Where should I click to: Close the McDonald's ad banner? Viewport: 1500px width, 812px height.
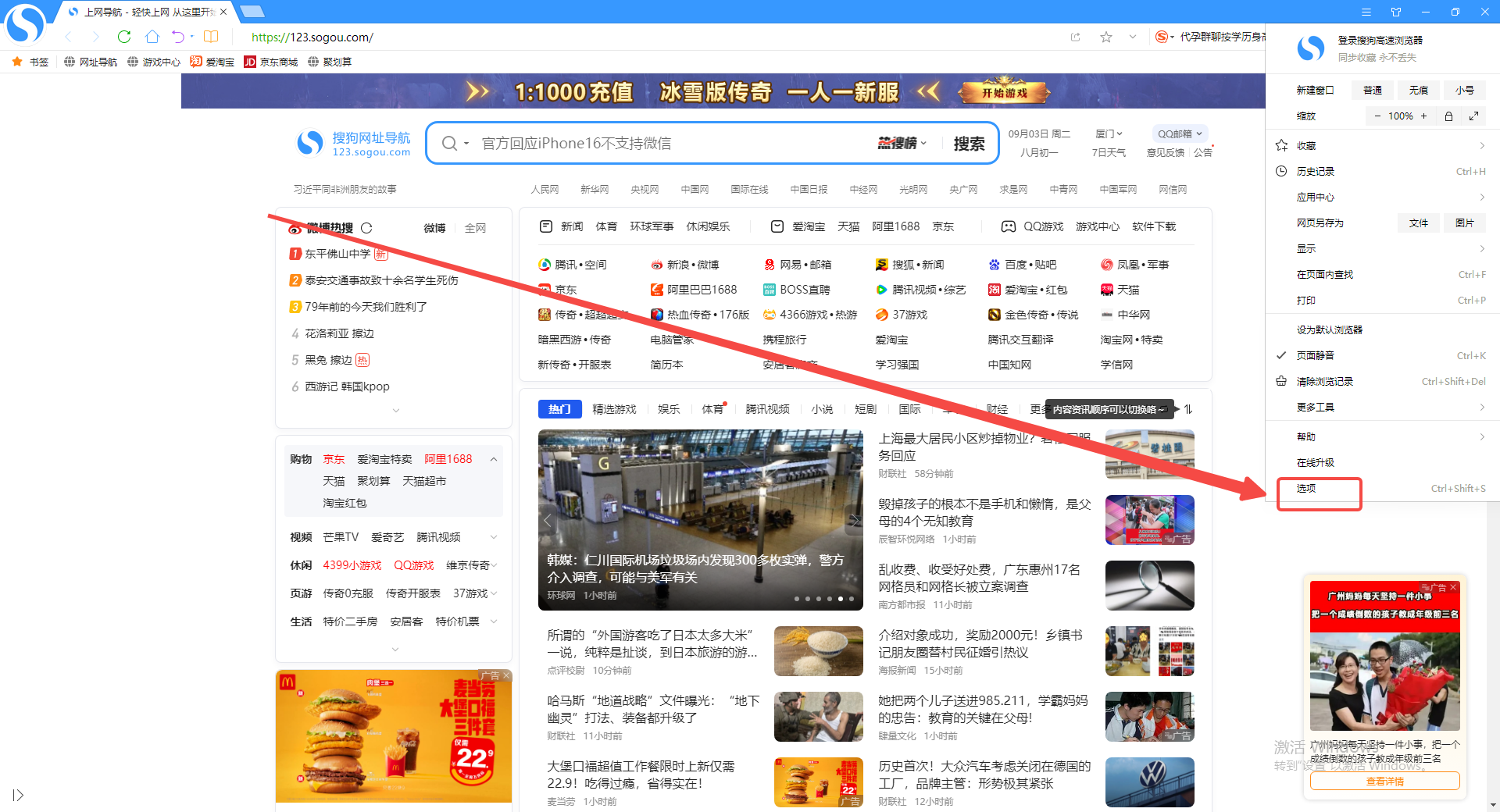coord(506,675)
